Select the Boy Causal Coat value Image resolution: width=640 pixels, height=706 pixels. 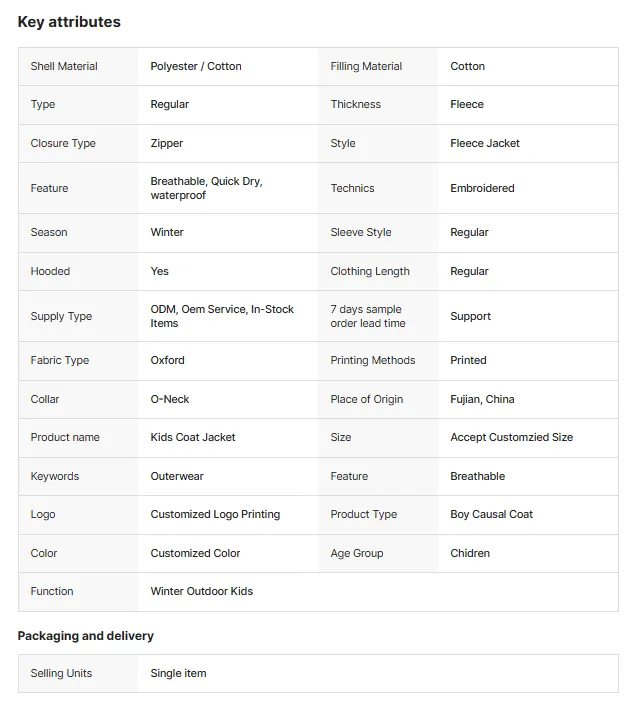coord(491,514)
